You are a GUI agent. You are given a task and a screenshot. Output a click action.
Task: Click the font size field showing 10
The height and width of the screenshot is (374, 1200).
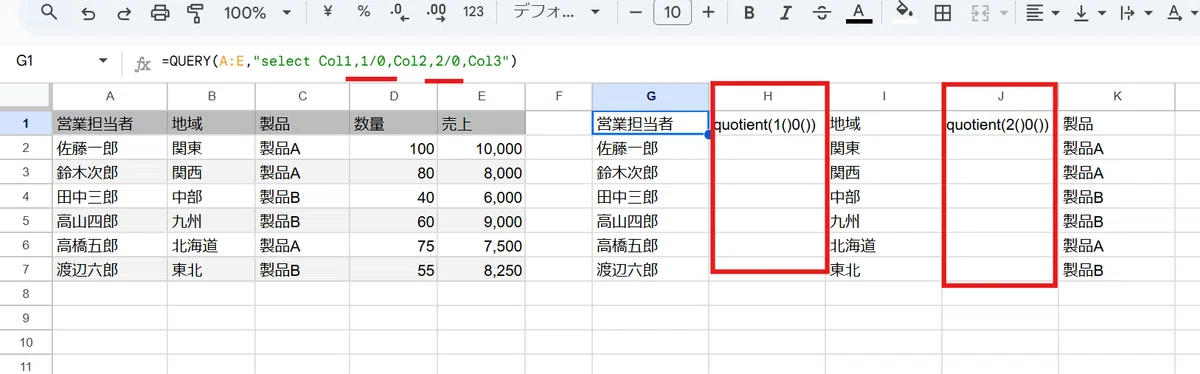[672, 13]
